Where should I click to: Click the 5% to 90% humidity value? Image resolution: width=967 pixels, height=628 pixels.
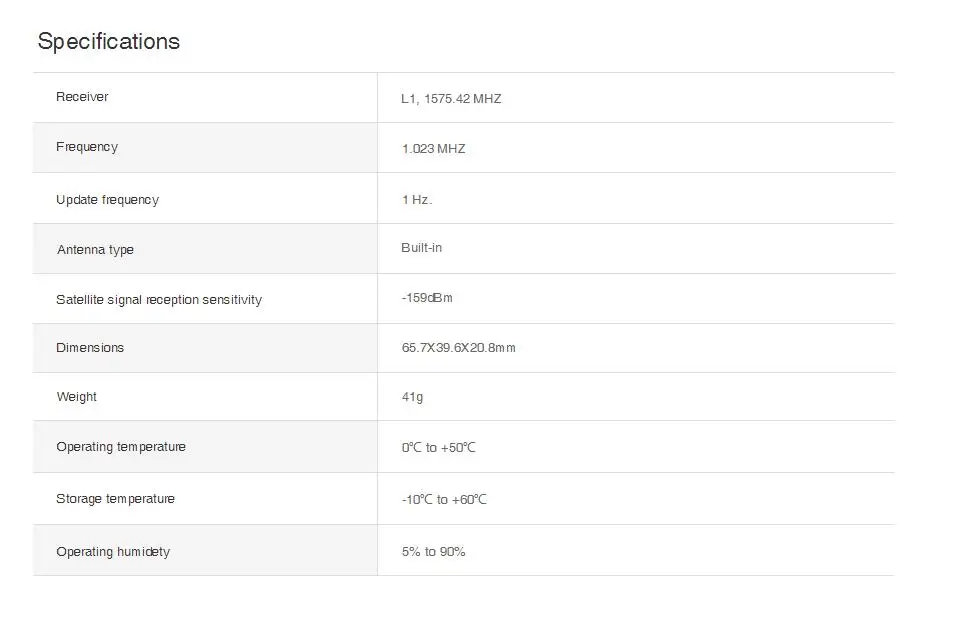click(x=434, y=552)
